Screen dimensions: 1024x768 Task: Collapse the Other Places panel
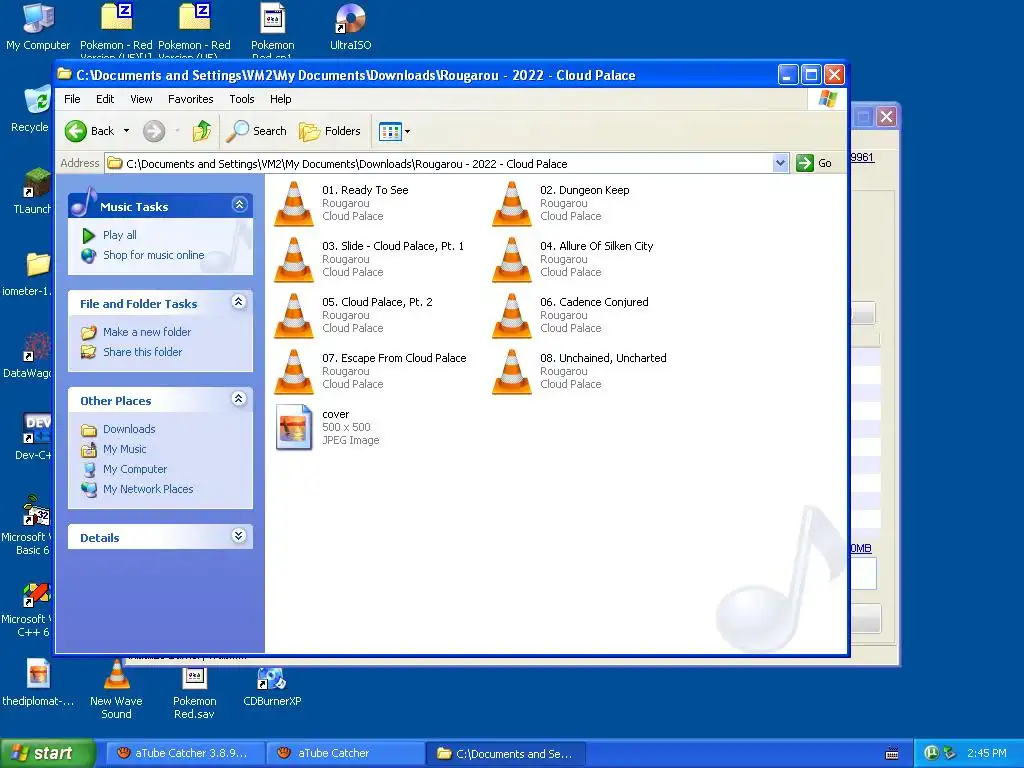tap(239, 399)
